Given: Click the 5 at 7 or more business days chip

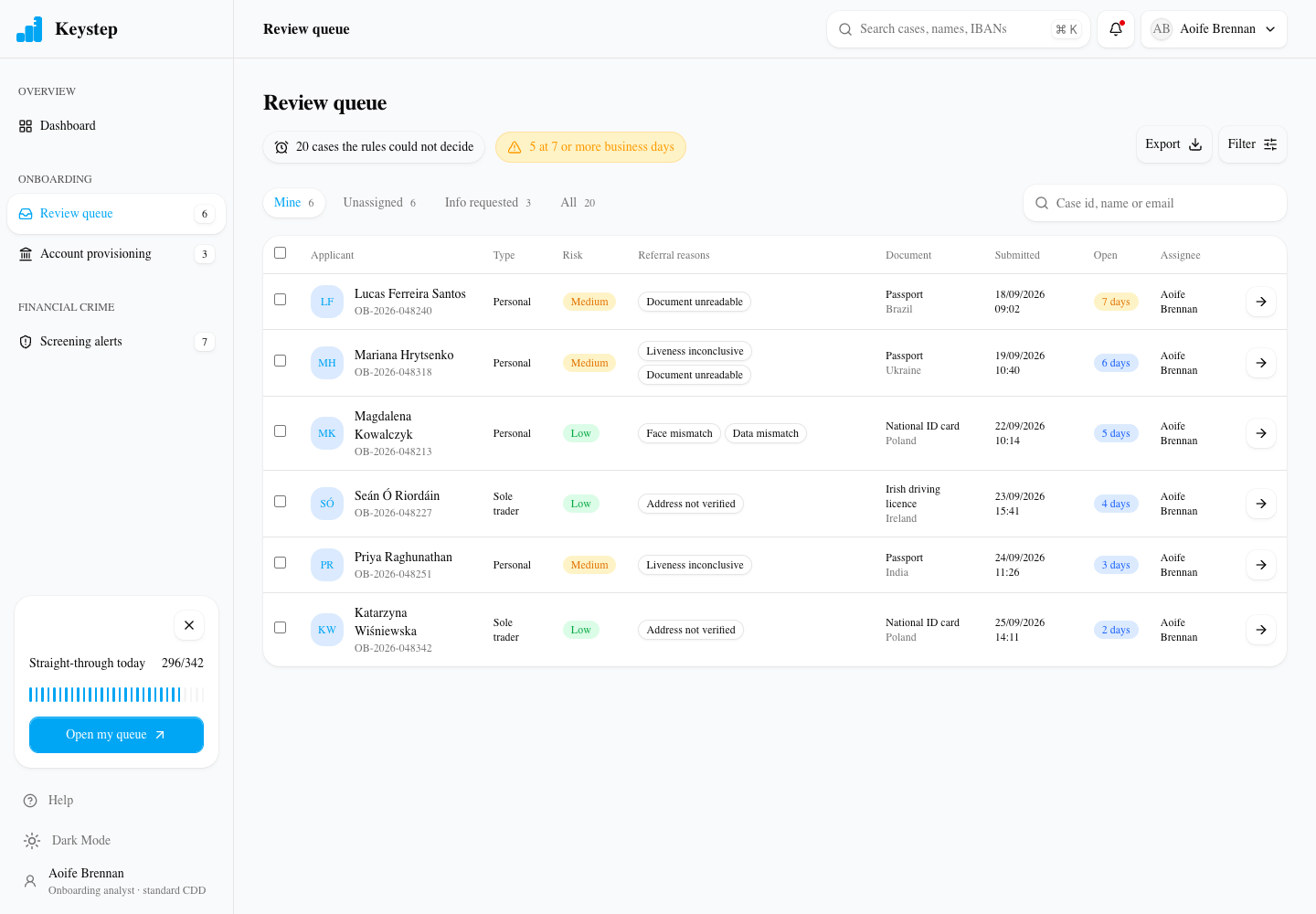Looking at the screenshot, I should click(590, 147).
